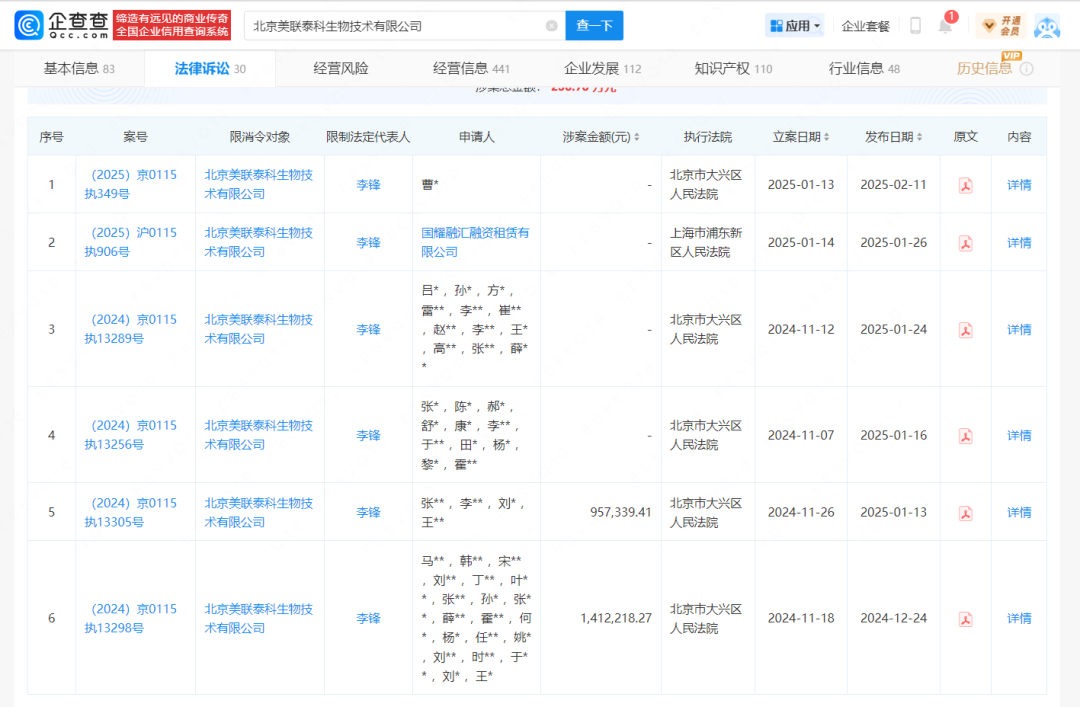Click 李锋 in row 6
Viewport: 1080px width, 707px height.
(x=368, y=618)
